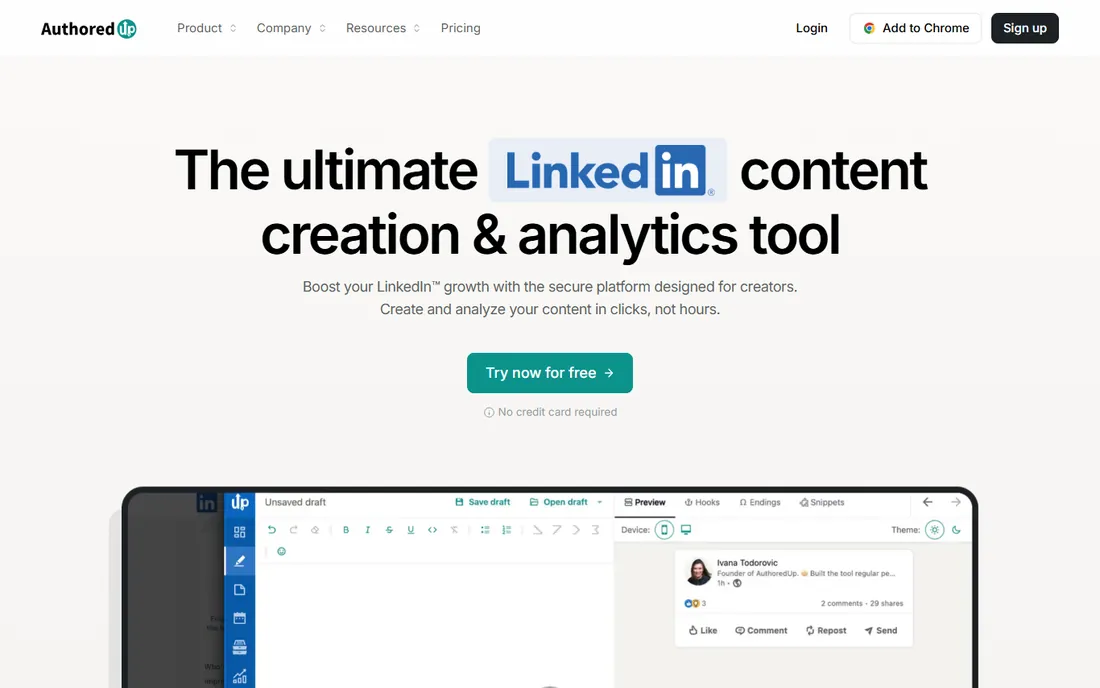The image size is (1100, 688).
Task: Click the Bold formatting icon
Action: click(x=346, y=530)
